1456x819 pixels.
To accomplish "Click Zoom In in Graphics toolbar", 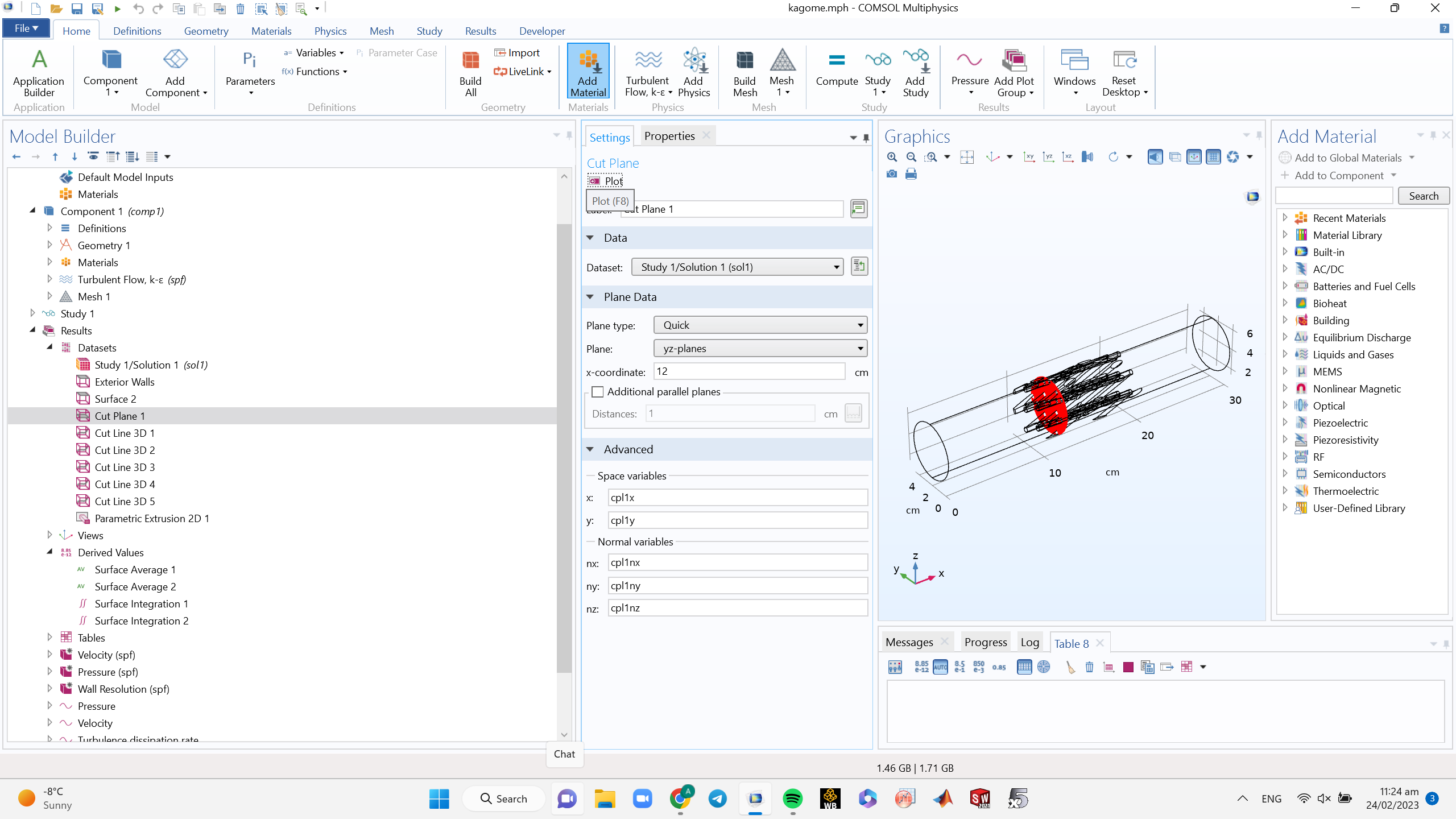I will pos(892,157).
